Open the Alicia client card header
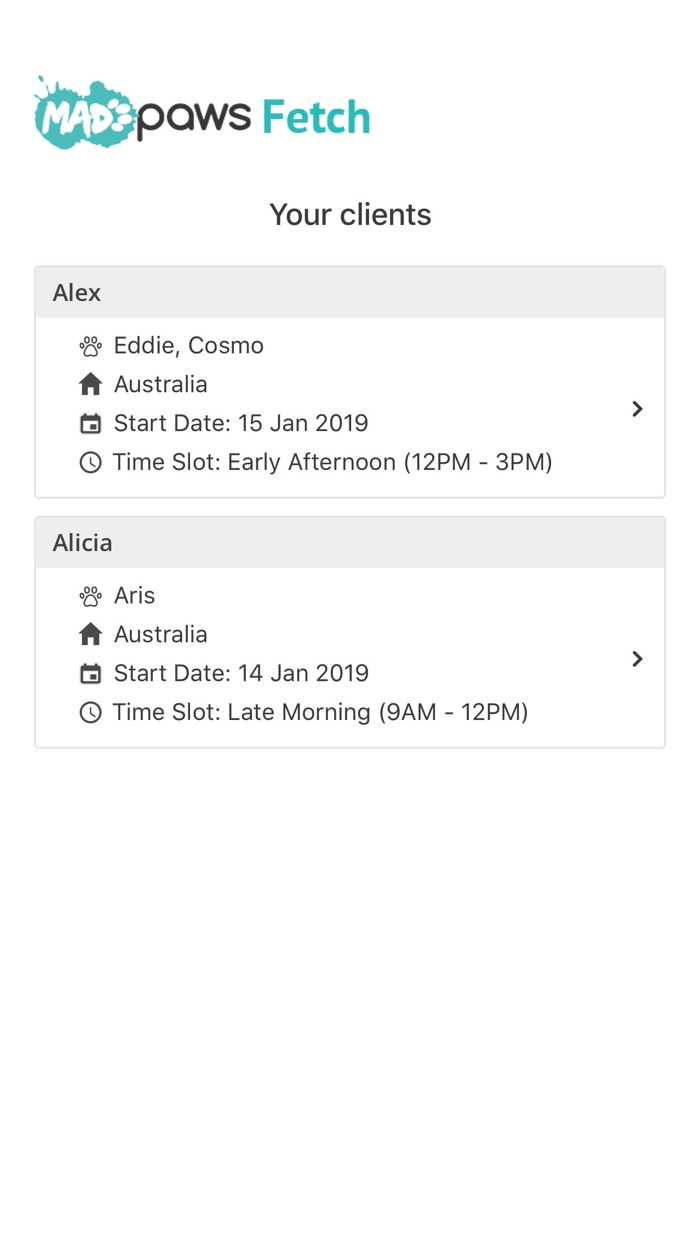This screenshot has height=1244, width=700. point(350,543)
